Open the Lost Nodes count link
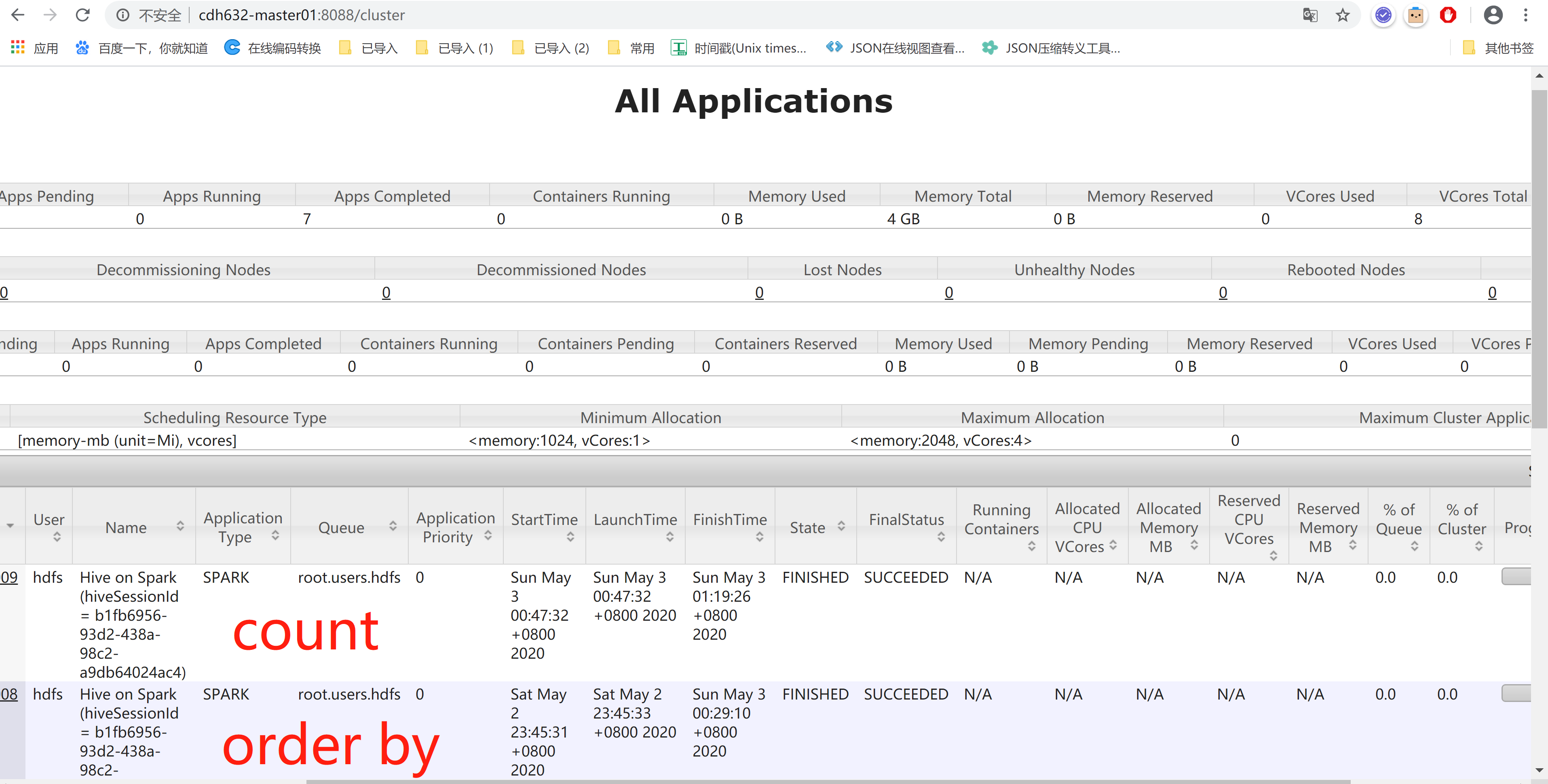 759,293
